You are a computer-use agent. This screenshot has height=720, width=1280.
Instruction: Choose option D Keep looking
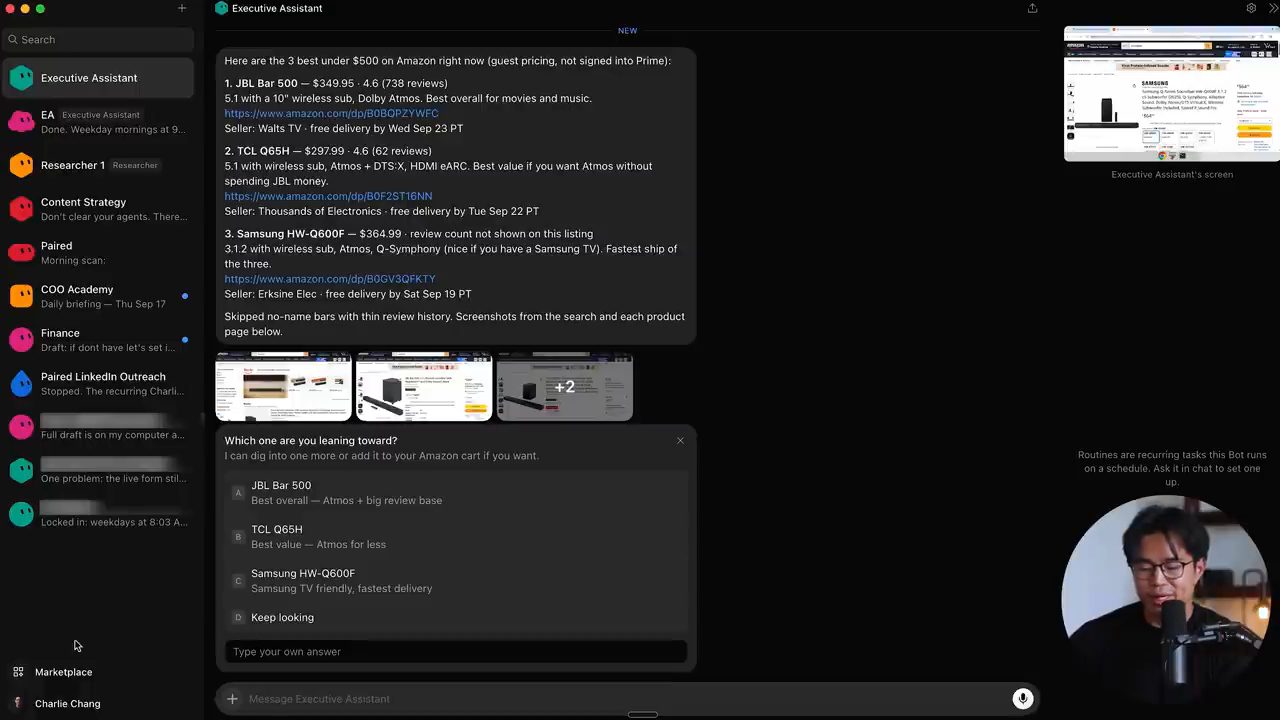456,617
